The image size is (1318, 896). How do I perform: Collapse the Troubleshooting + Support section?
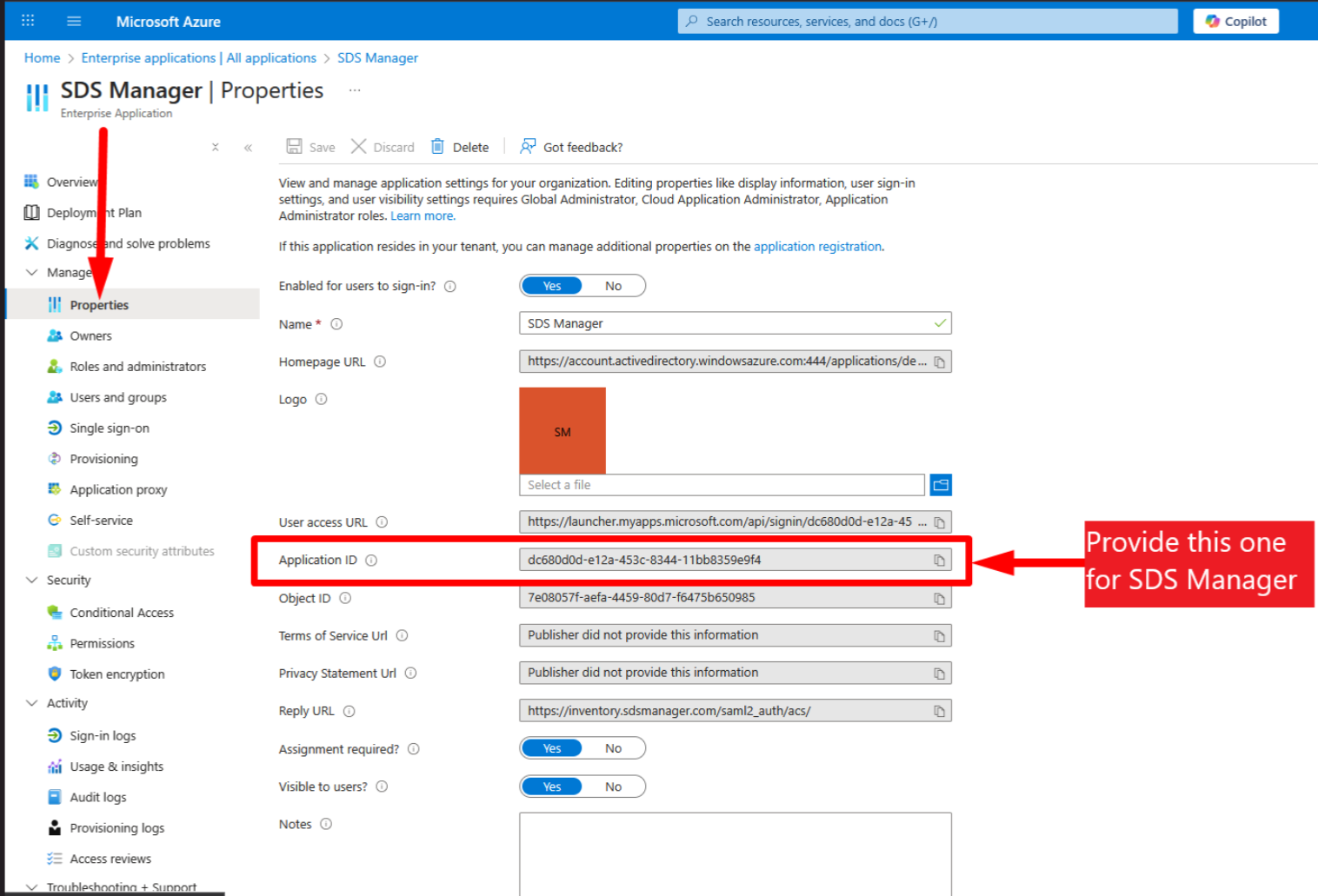(32, 886)
